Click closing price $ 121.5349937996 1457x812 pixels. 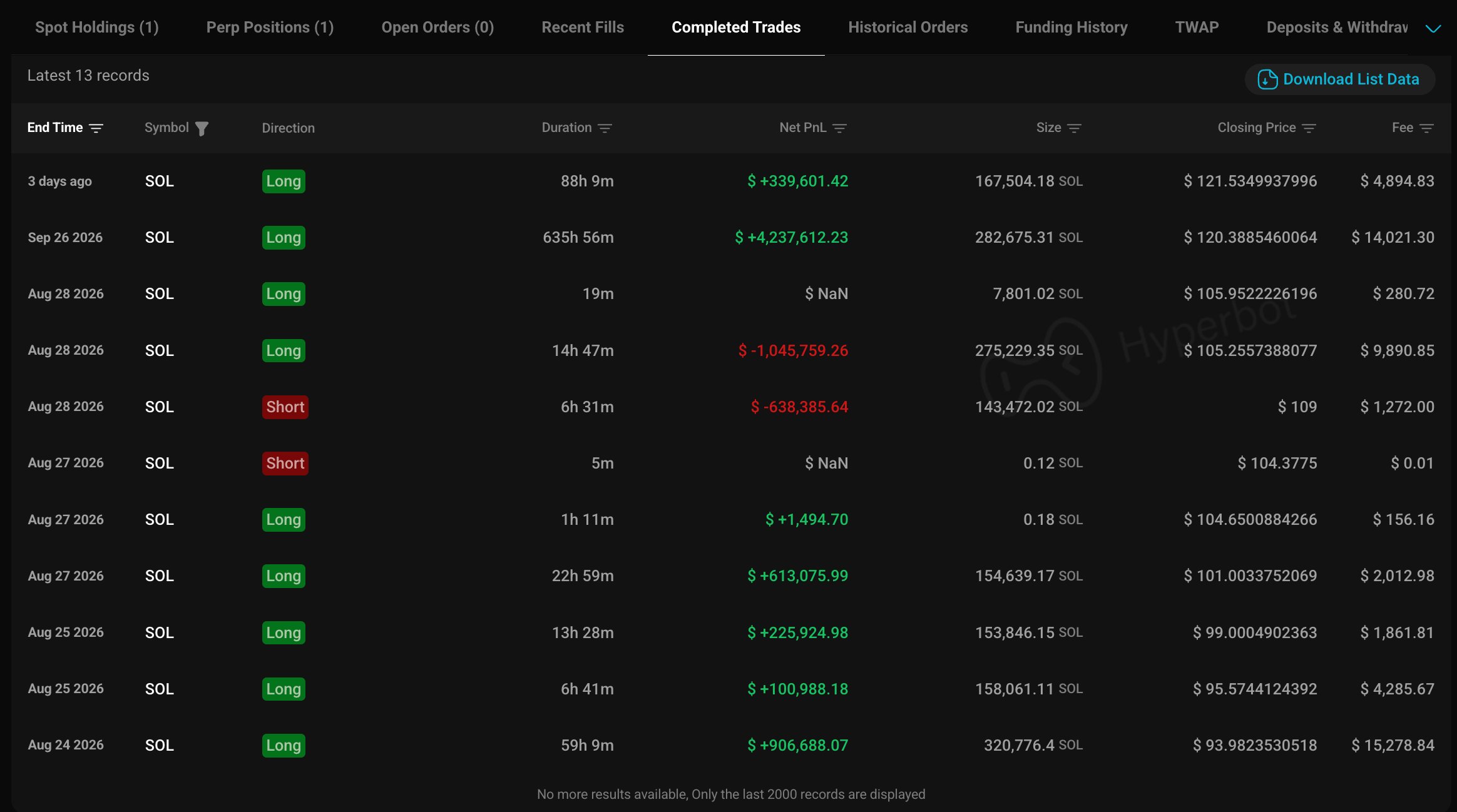coord(1250,181)
